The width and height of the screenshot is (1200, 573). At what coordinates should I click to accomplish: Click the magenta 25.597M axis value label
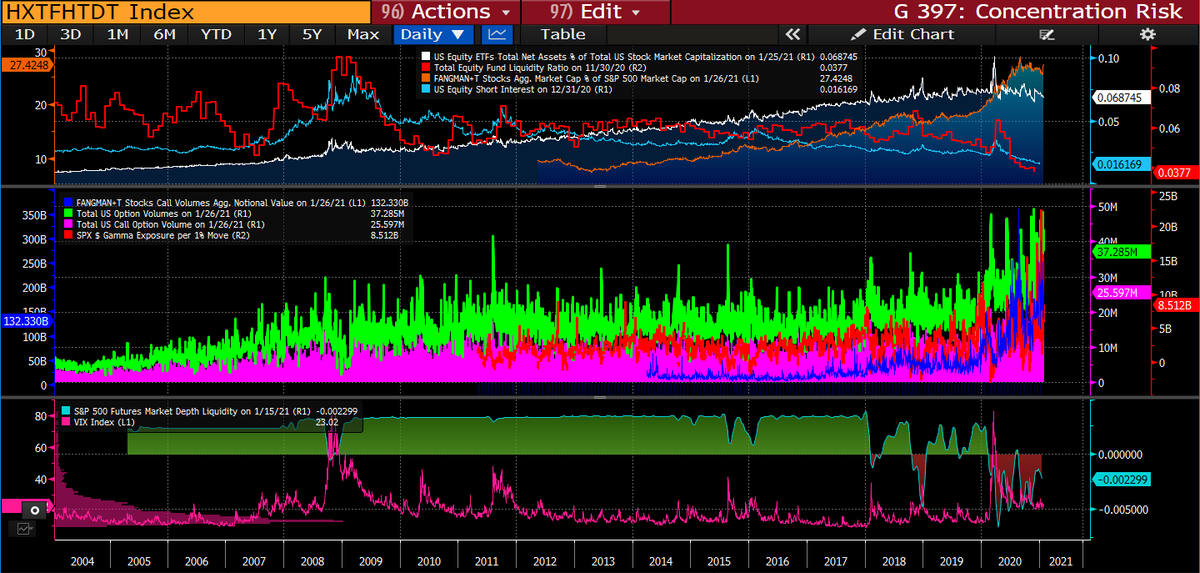(x=1124, y=292)
